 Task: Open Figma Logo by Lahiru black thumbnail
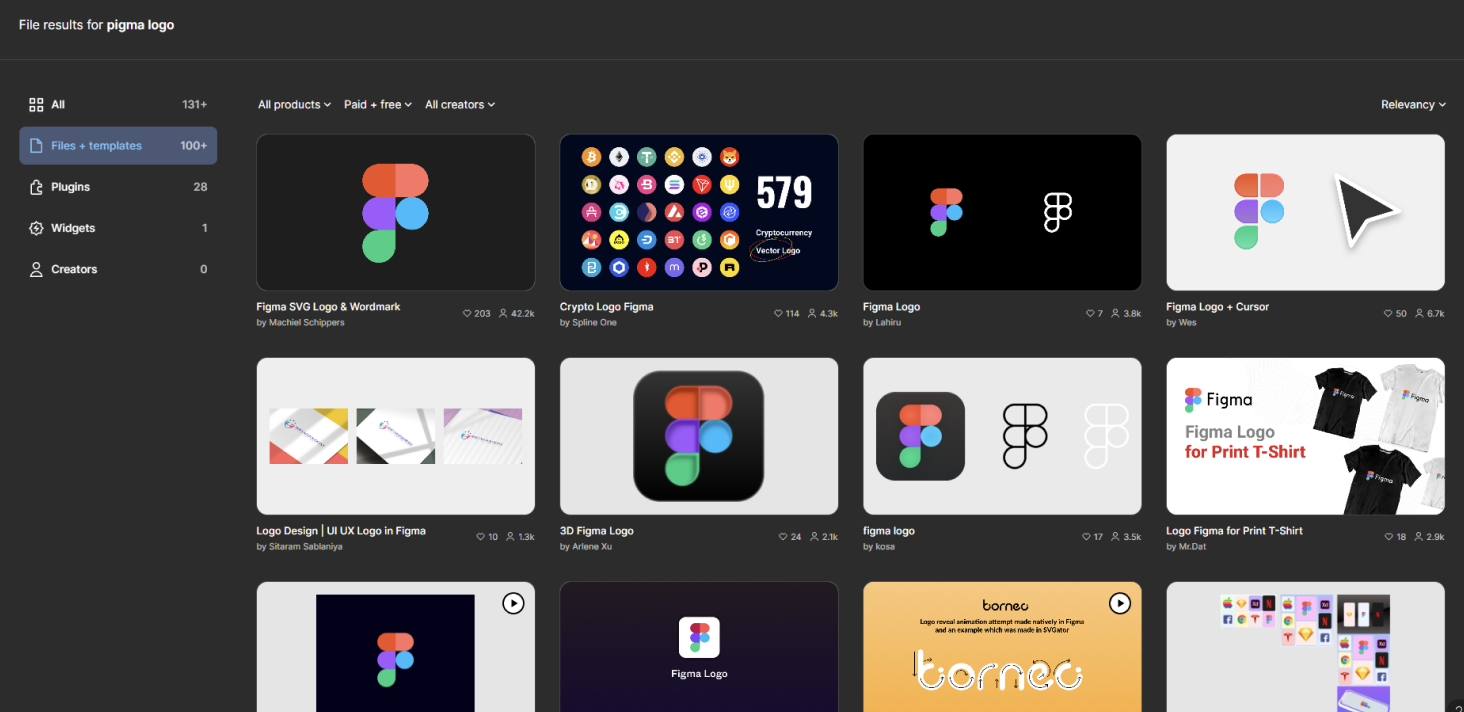1002,213
